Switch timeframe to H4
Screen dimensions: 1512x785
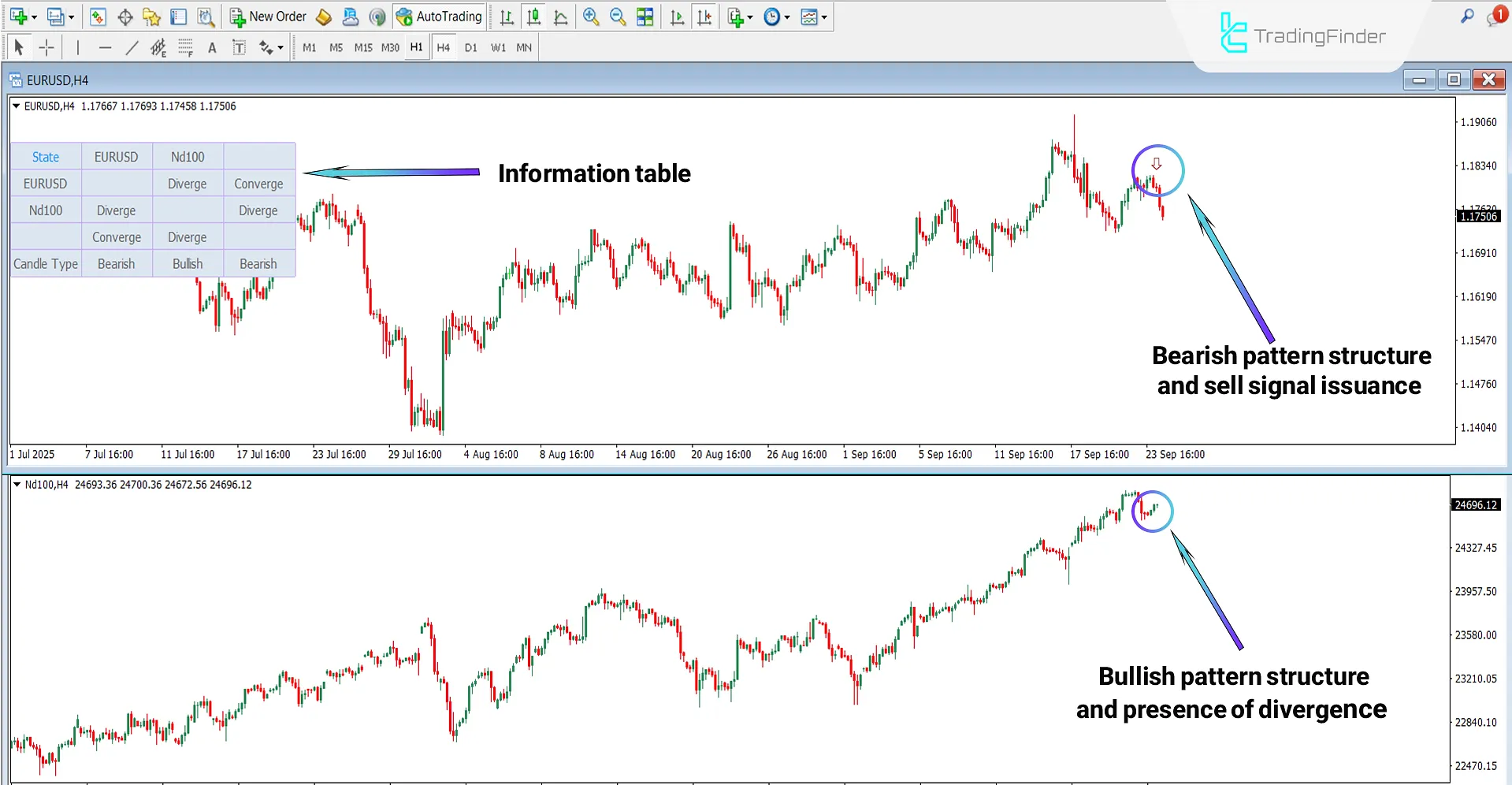[444, 47]
